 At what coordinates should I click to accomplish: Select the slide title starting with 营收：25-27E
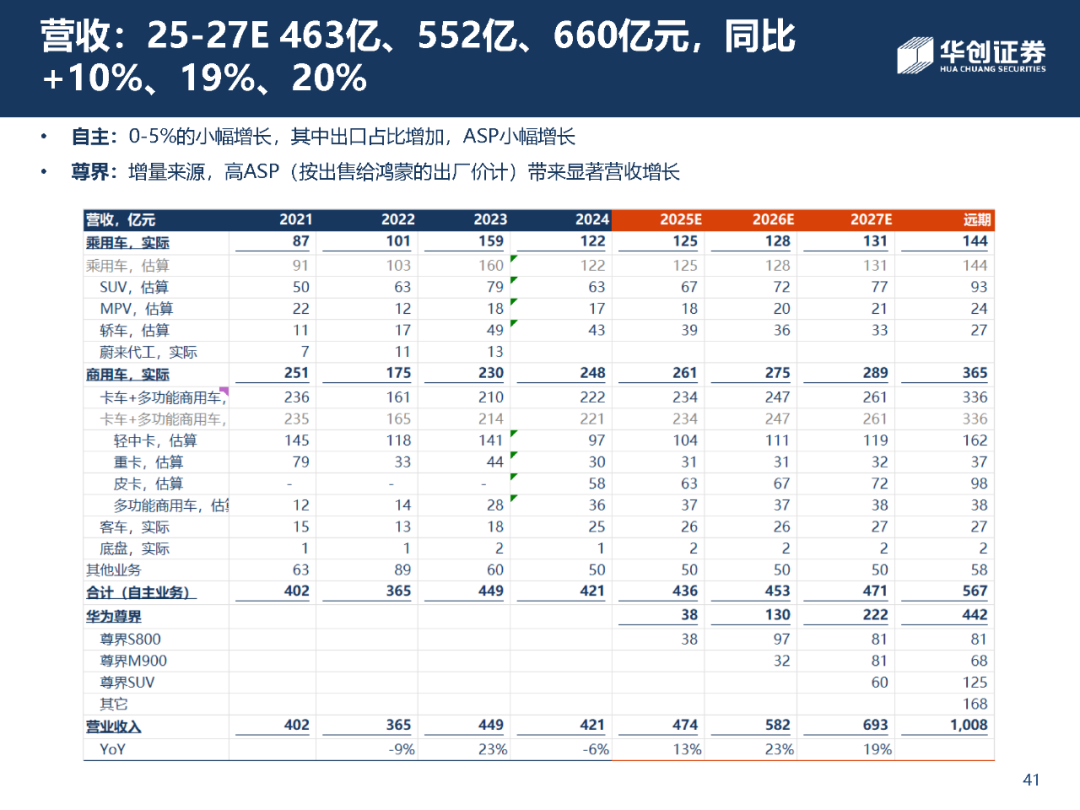[417, 56]
